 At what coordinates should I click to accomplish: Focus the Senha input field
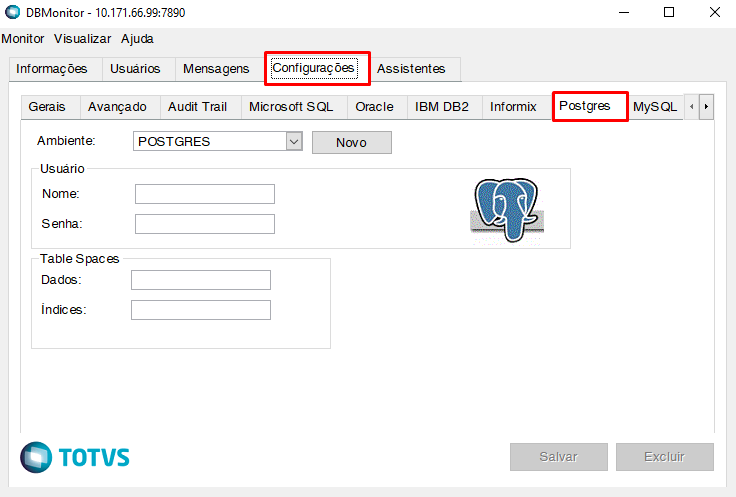click(205, 224)
